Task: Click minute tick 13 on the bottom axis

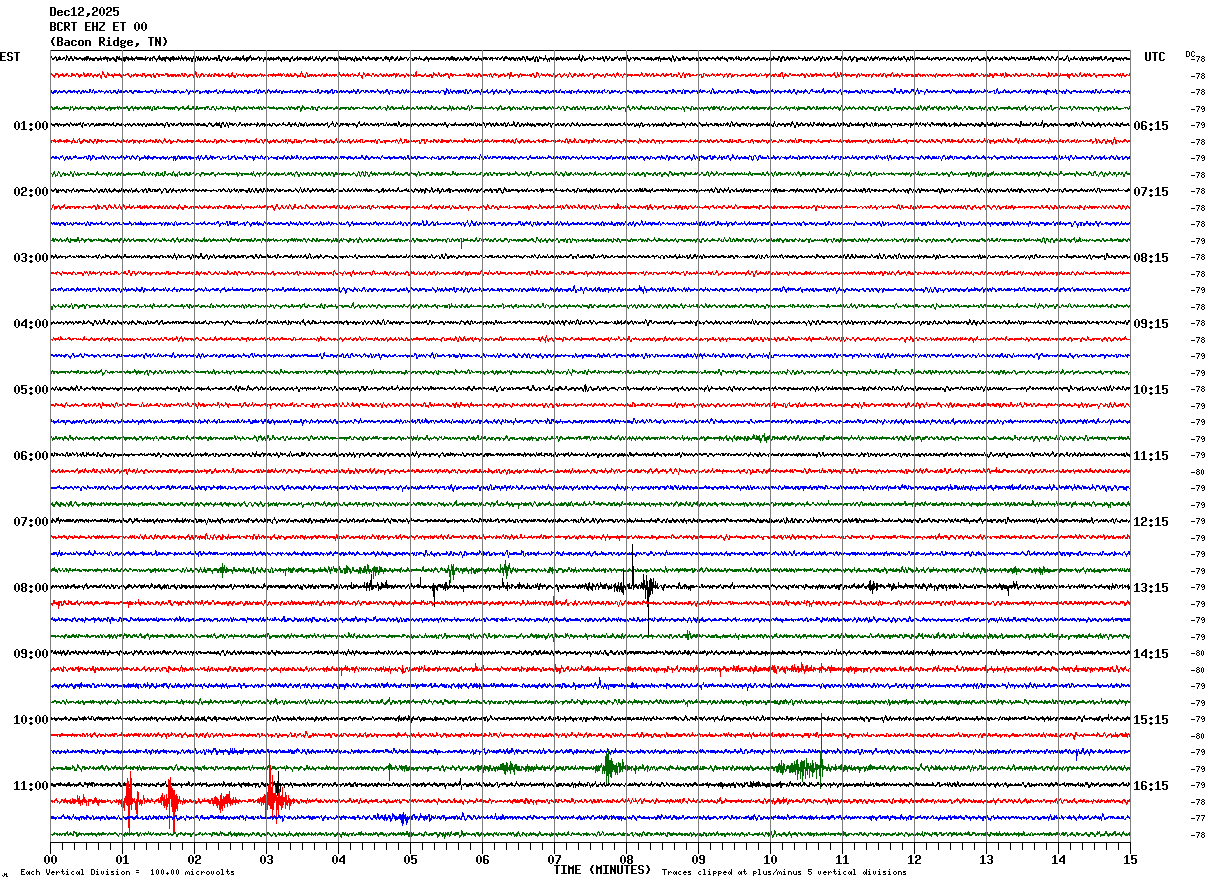Action: [x=986, y=859]
